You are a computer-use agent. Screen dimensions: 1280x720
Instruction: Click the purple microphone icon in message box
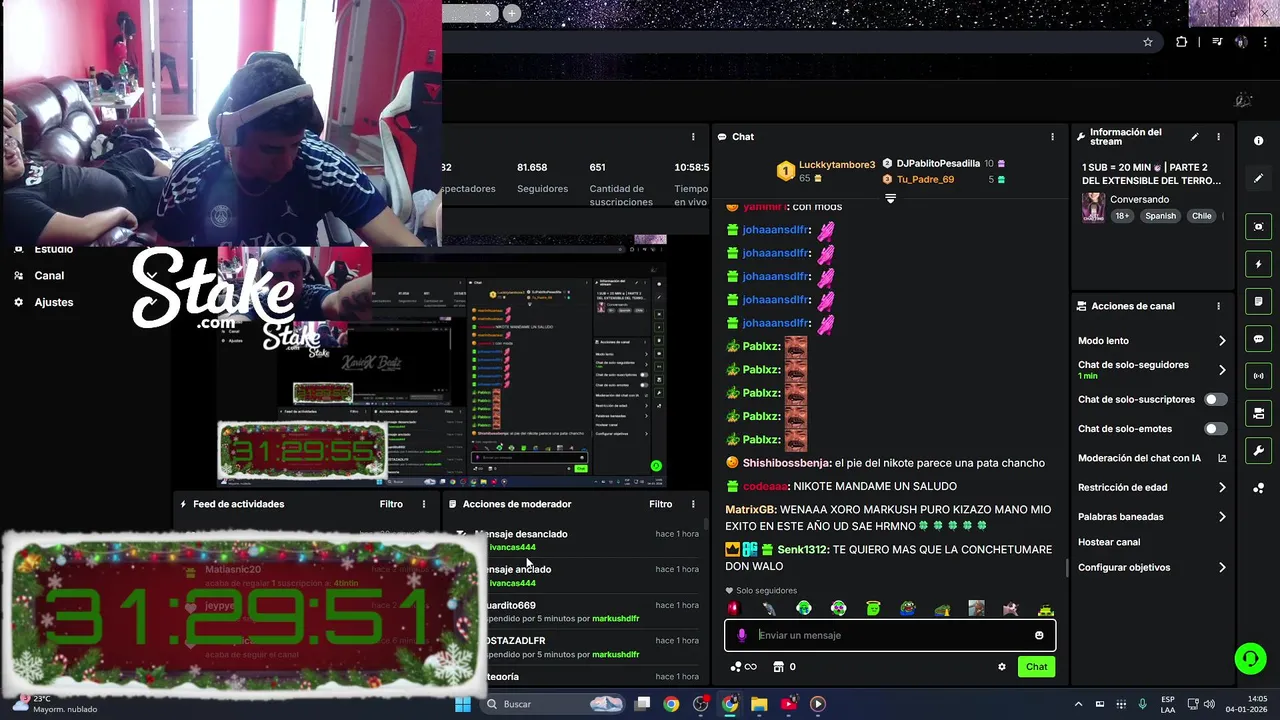tap(741, 635)
